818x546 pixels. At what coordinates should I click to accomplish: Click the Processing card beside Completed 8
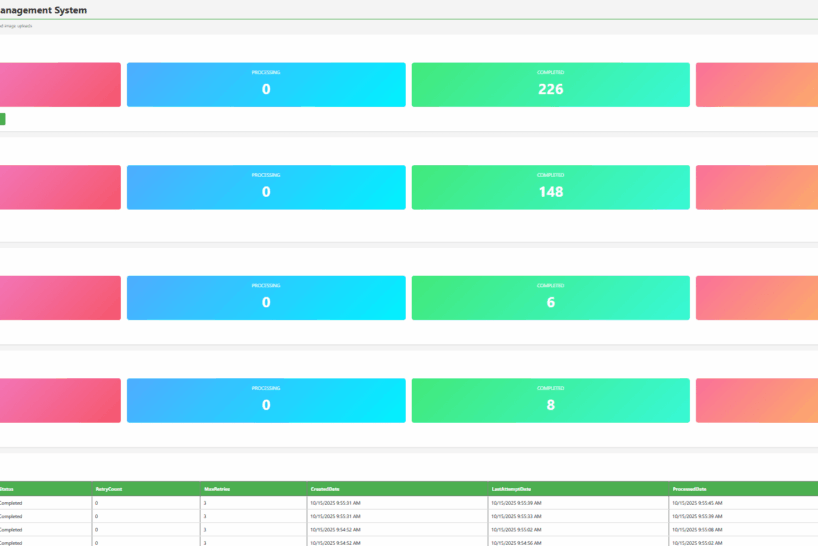click(x=266, y=401)
